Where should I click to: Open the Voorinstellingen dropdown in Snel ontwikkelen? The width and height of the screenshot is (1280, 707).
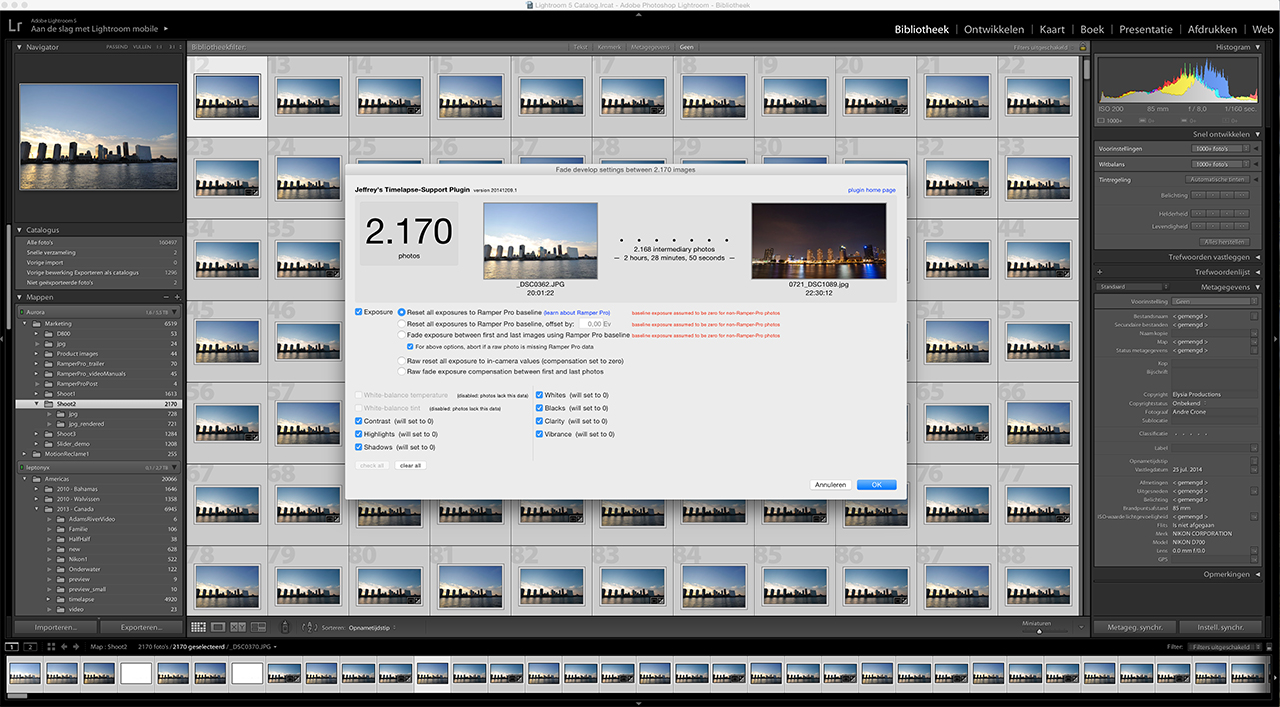pos(1220,149)
